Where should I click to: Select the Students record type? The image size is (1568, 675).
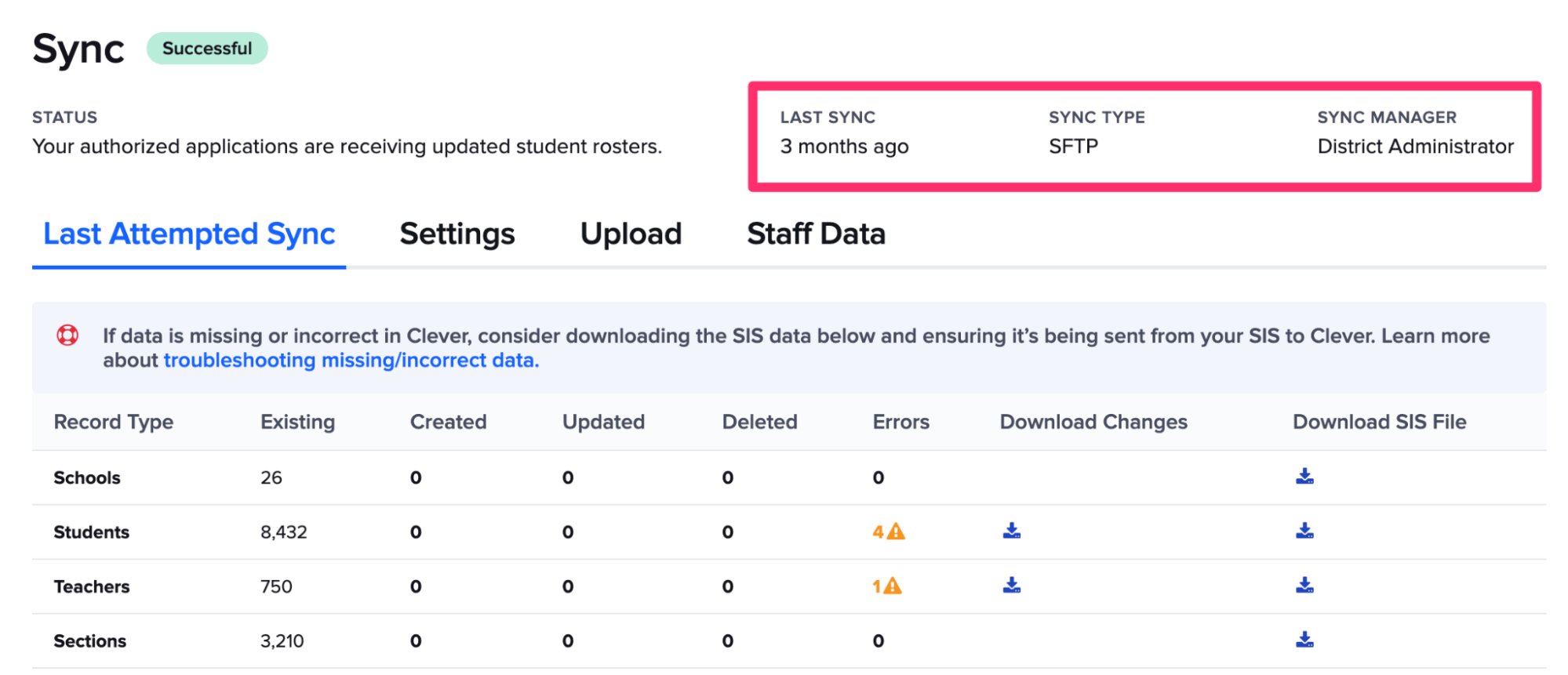[x=91, y=532]
